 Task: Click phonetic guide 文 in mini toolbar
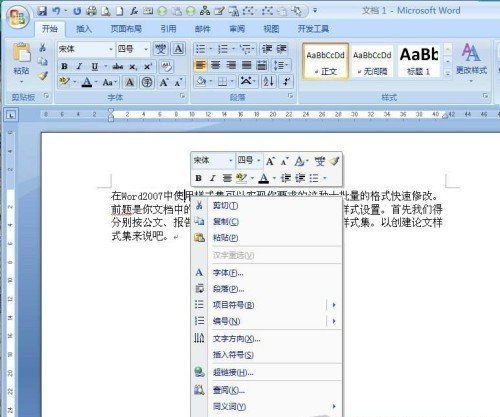point(320,161)
